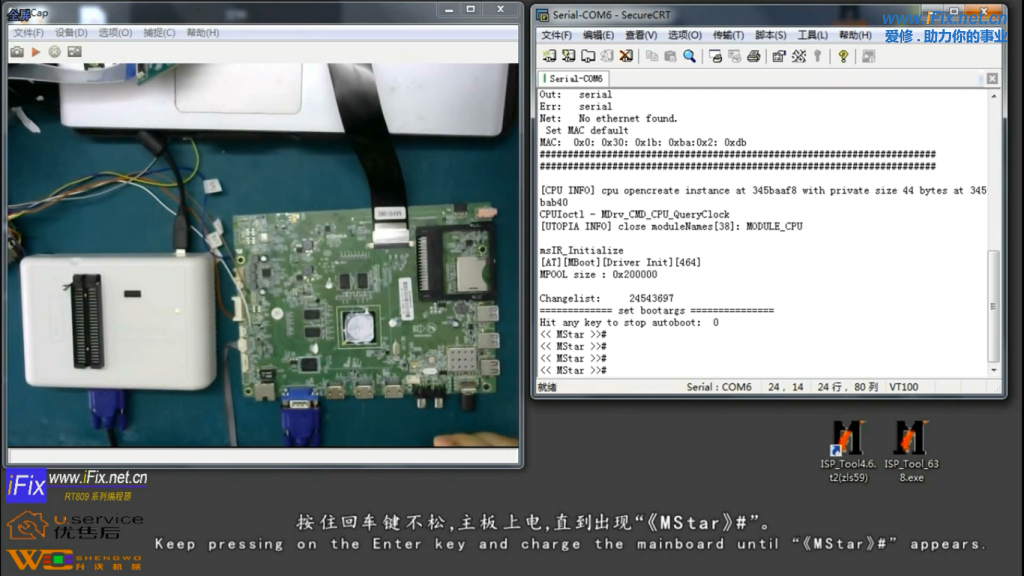Open Session Options from the toolbar icon
Screen dimensions: 1024x576
tap(779, 56)
